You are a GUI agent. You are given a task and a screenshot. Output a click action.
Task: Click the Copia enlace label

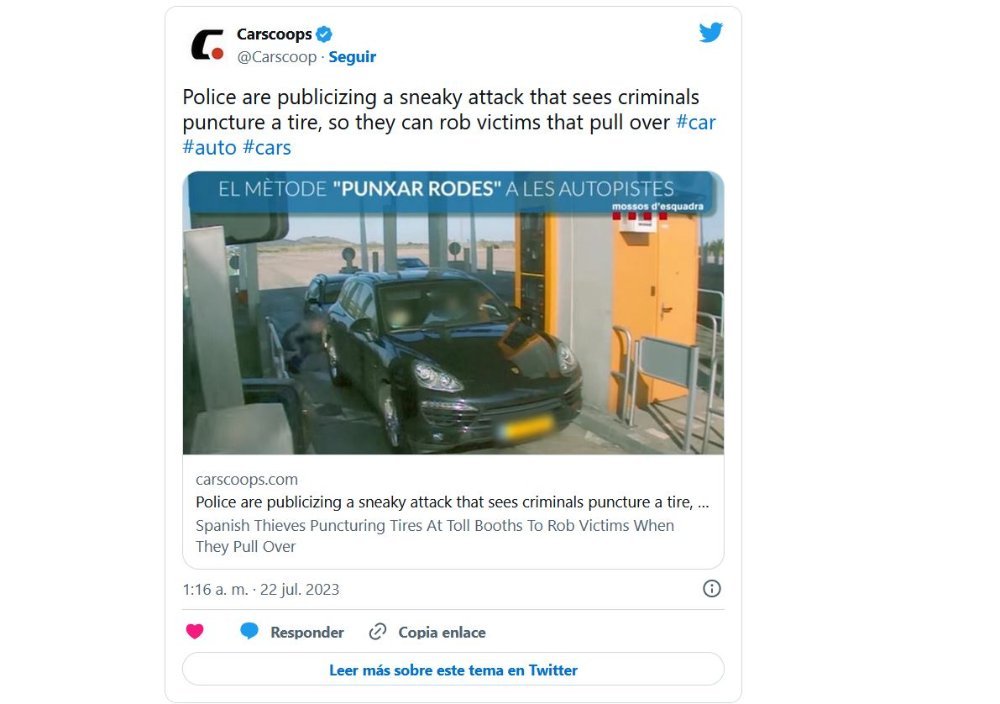442,632
